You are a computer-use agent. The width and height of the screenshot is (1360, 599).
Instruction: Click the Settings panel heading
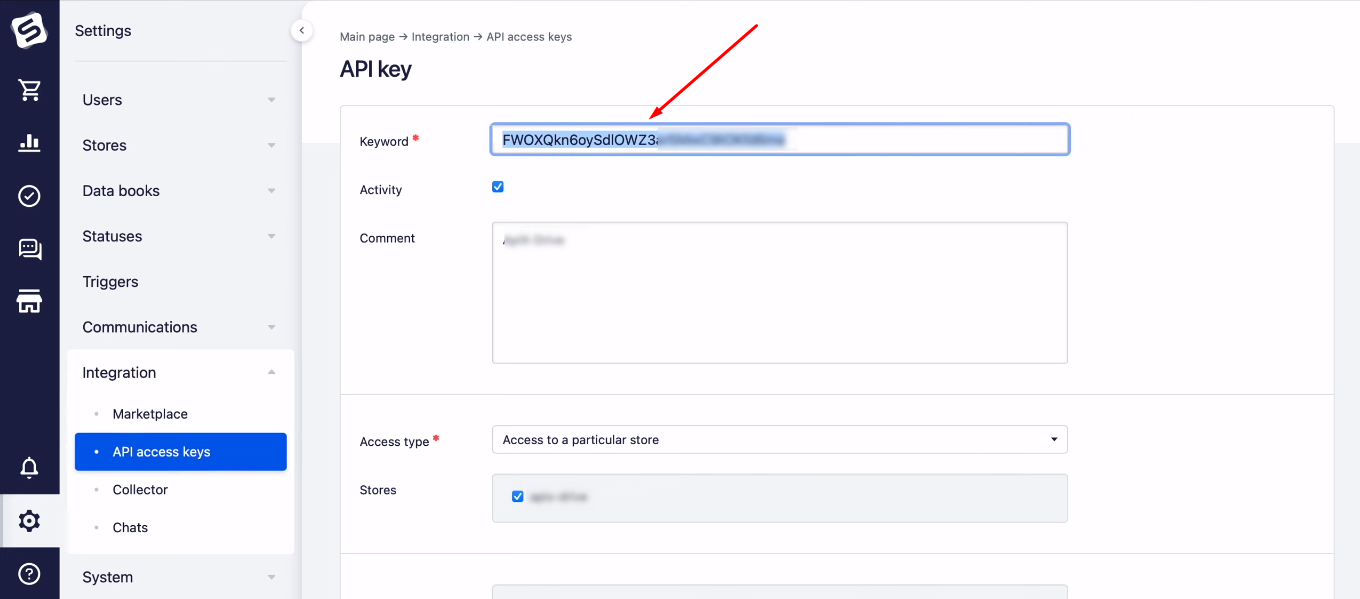tap(103, 31)
